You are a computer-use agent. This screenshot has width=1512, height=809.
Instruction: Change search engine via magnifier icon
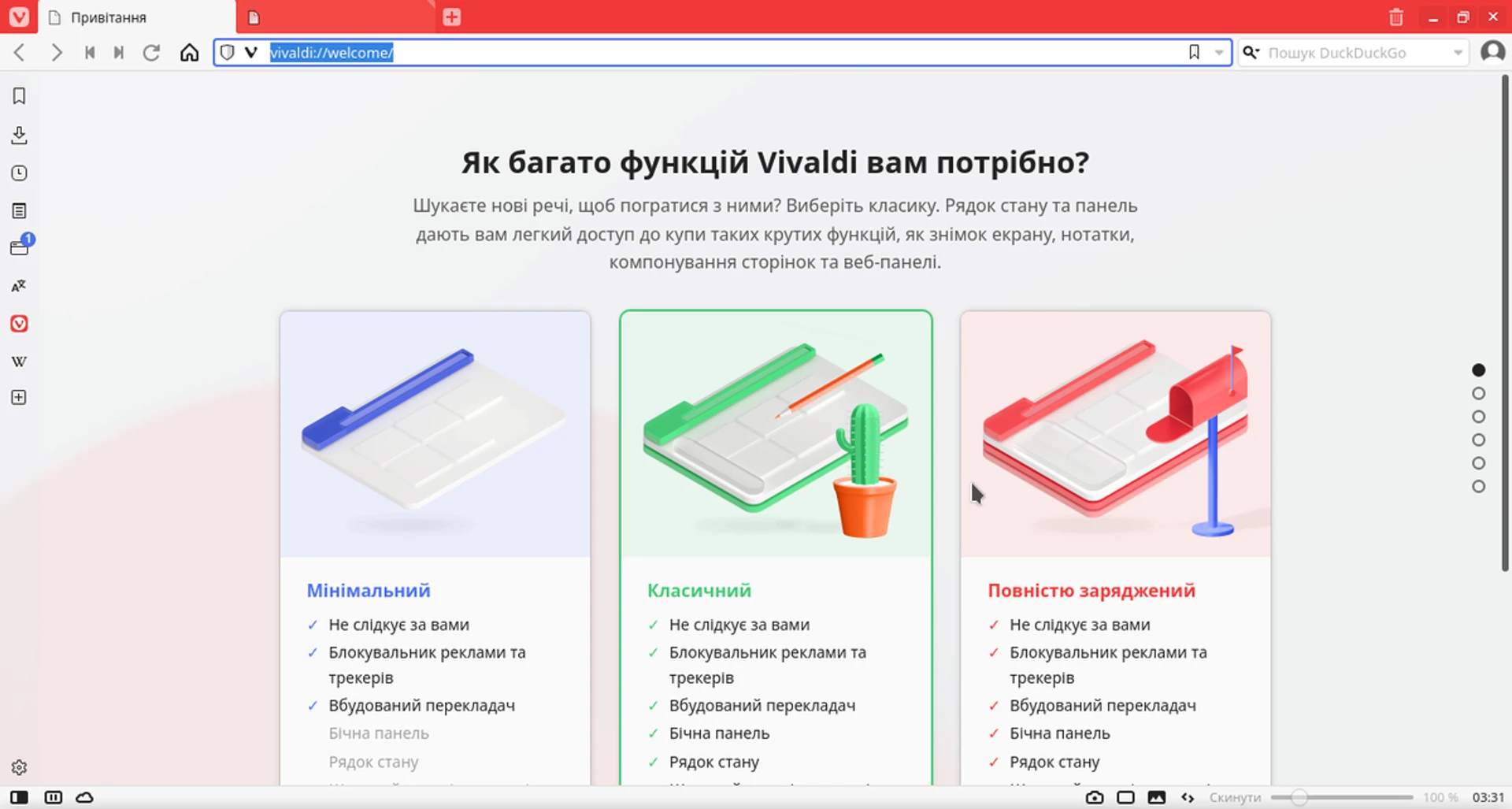pyautogui.click(x=1251, y=53)
